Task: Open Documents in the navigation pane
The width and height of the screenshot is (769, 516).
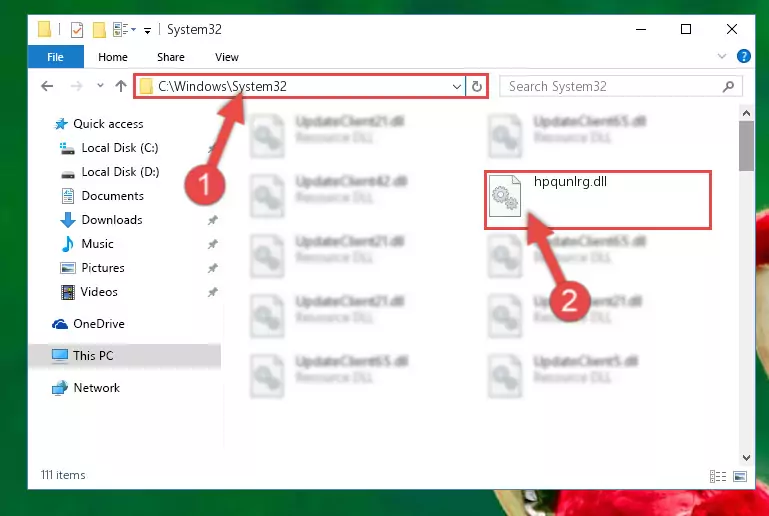Action: coord(112,196)
